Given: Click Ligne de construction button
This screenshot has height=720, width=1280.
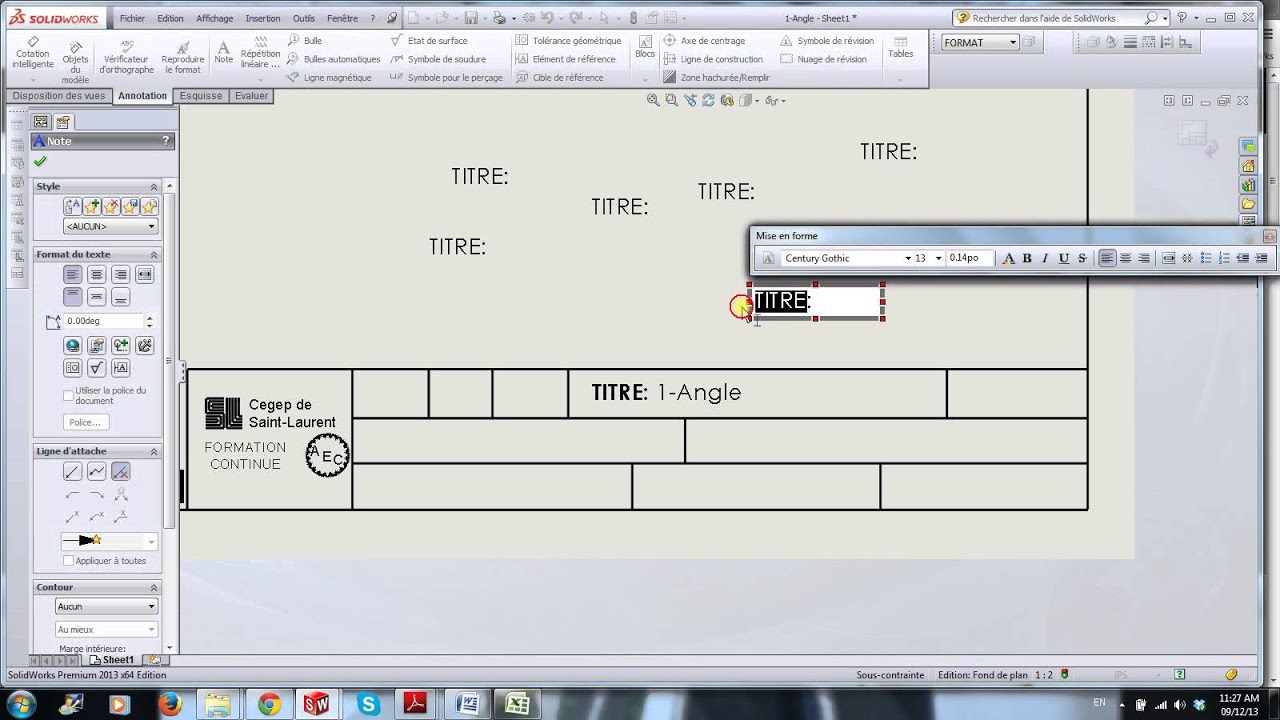Looking at the screenshot, I should tap(713, 59).
